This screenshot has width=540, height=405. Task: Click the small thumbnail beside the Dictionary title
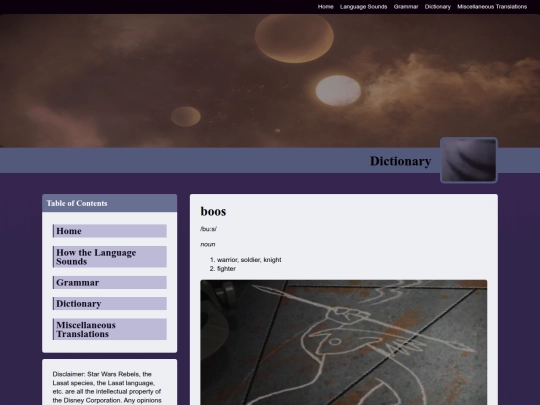point(469,160)
